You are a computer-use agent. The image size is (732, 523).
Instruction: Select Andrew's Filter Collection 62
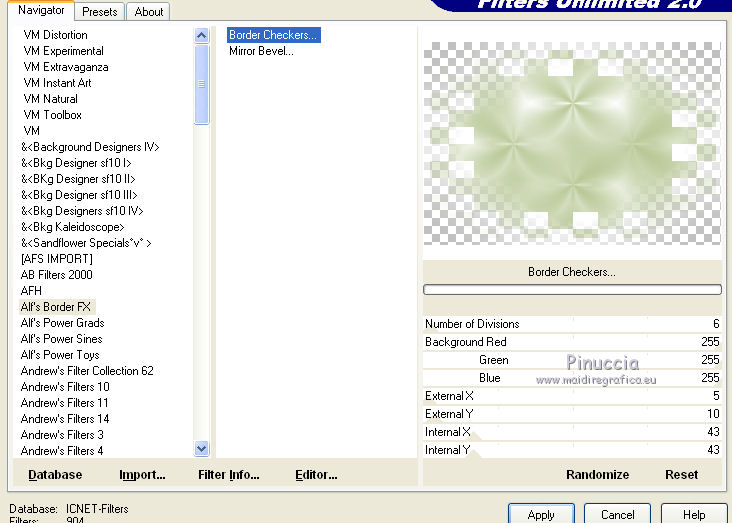[87, 371]
